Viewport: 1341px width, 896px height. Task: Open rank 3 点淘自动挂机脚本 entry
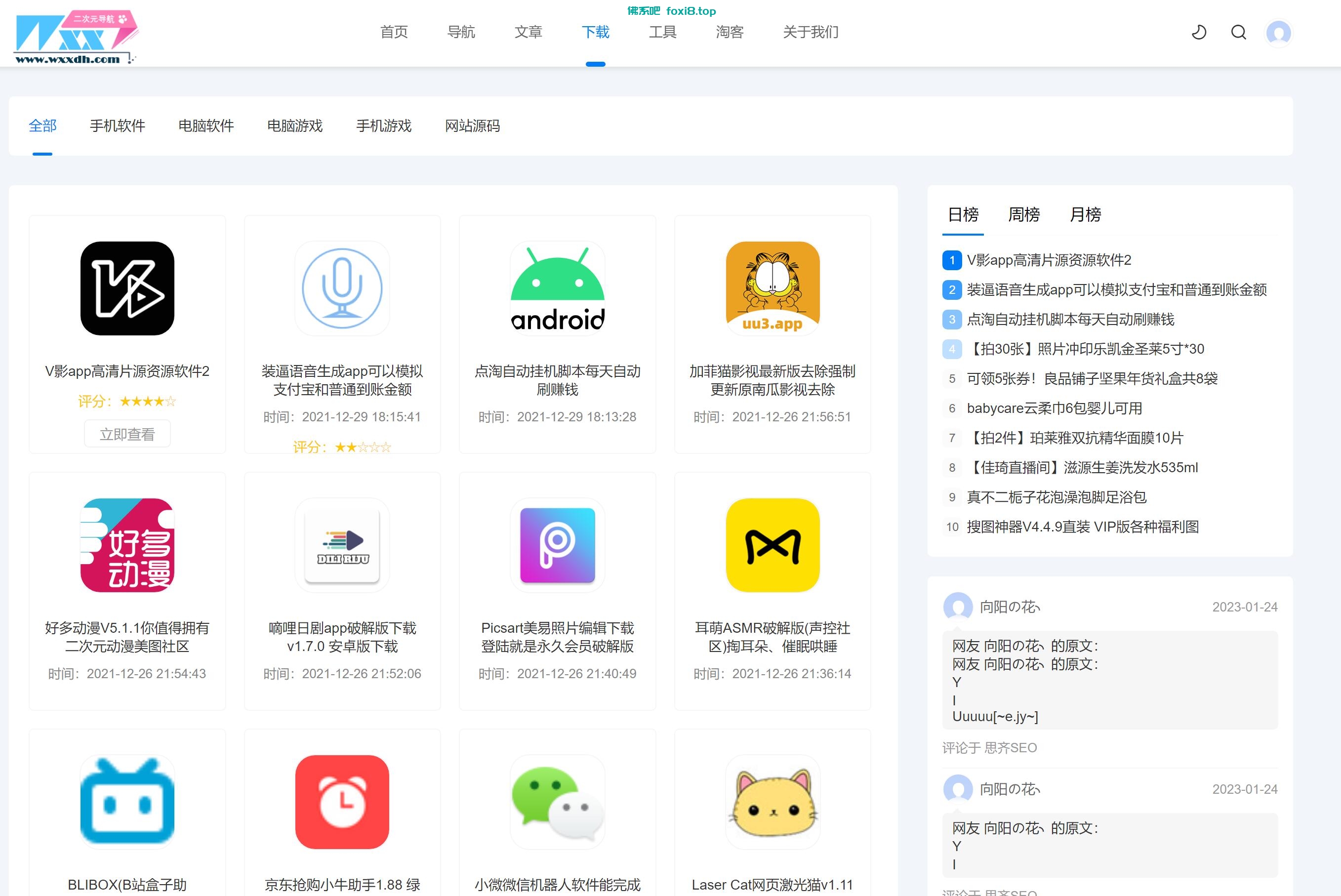tap(1070, 320)
